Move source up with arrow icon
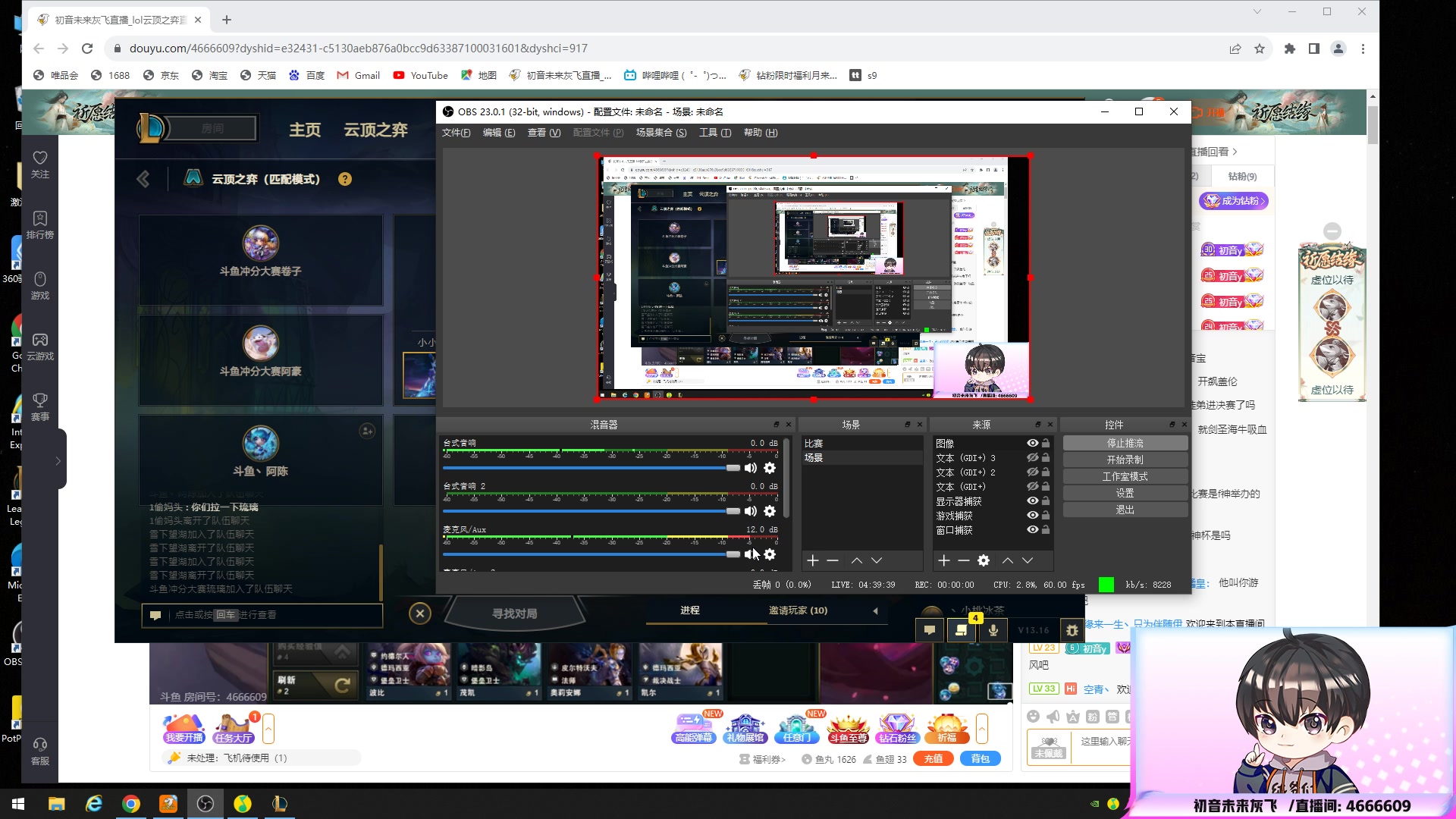The width and height of the screenshot is (1456, 819). coord(1007,560)
